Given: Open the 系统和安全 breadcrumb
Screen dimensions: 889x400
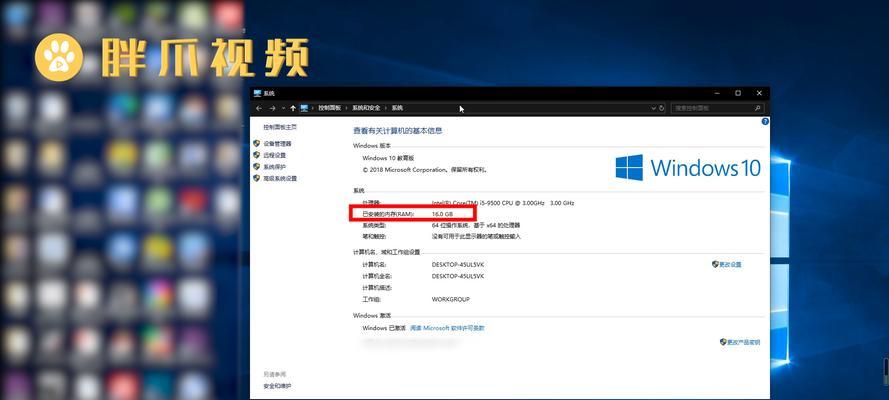Looking at the screenshot, I should [366, 108].
